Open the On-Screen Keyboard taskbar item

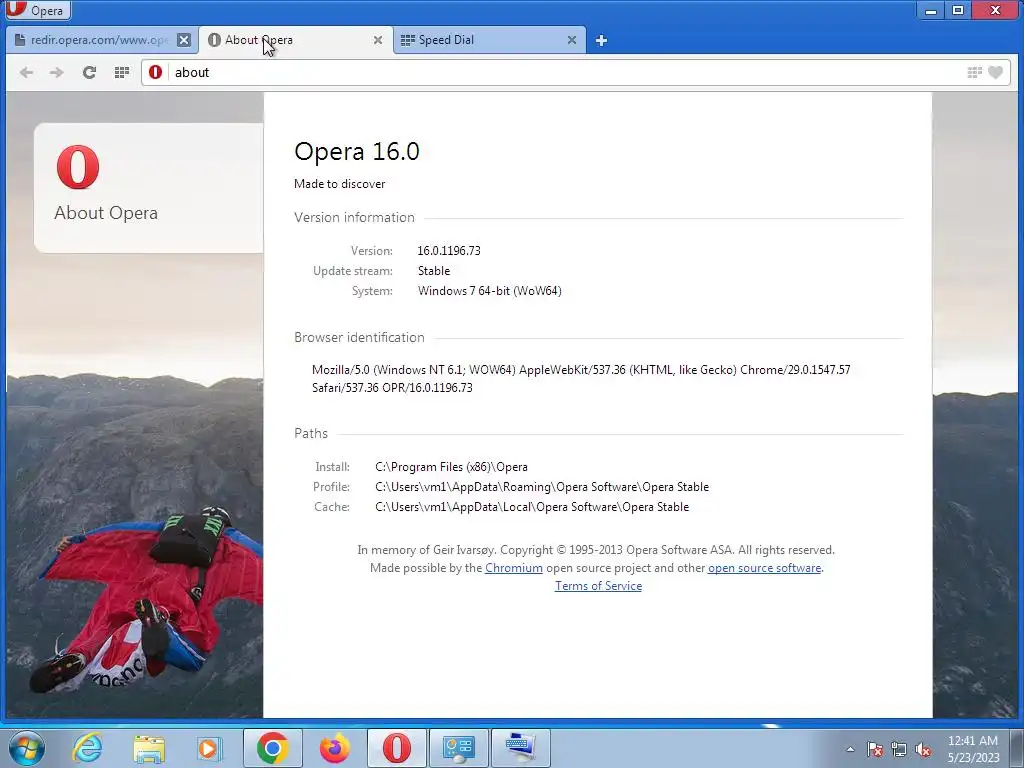coord(520,748)
